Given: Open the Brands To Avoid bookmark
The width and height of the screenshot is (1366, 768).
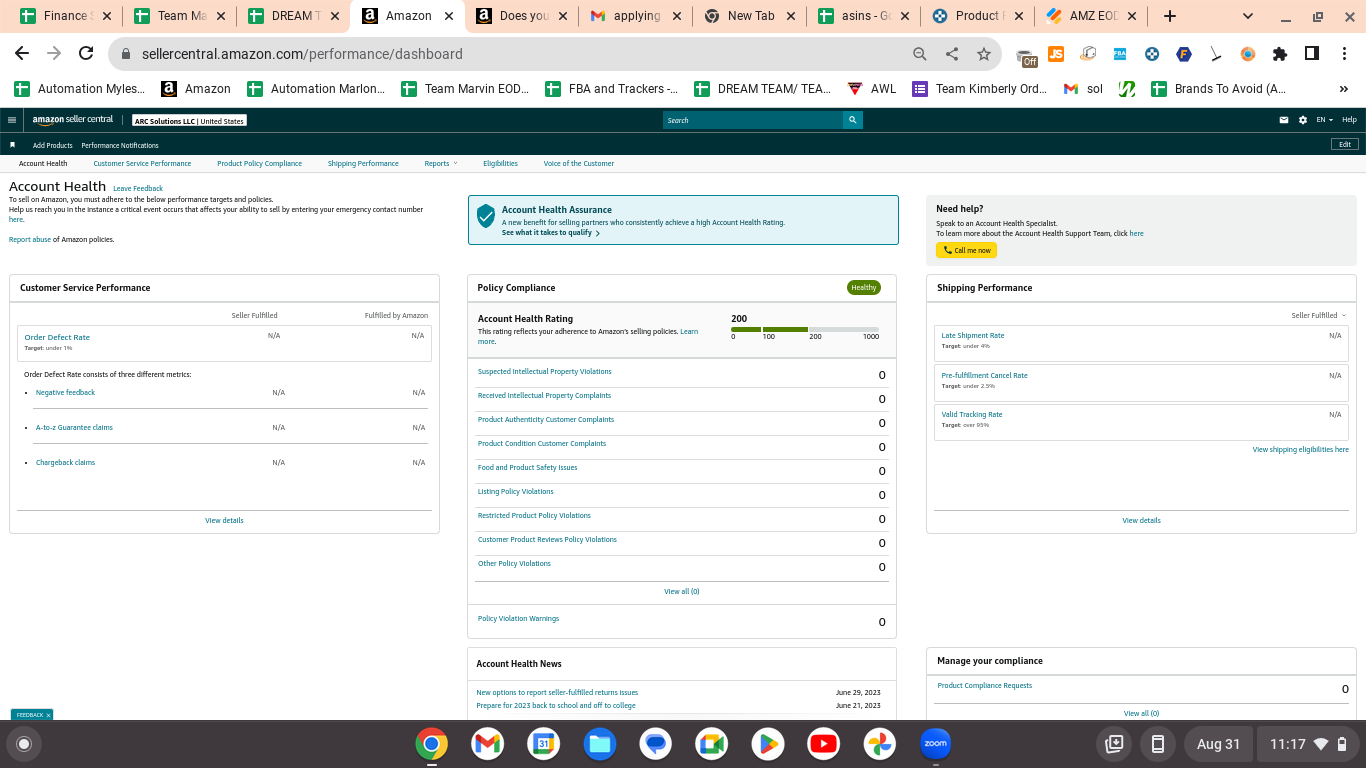Looking at the screenshot, I should (1219, 89).
